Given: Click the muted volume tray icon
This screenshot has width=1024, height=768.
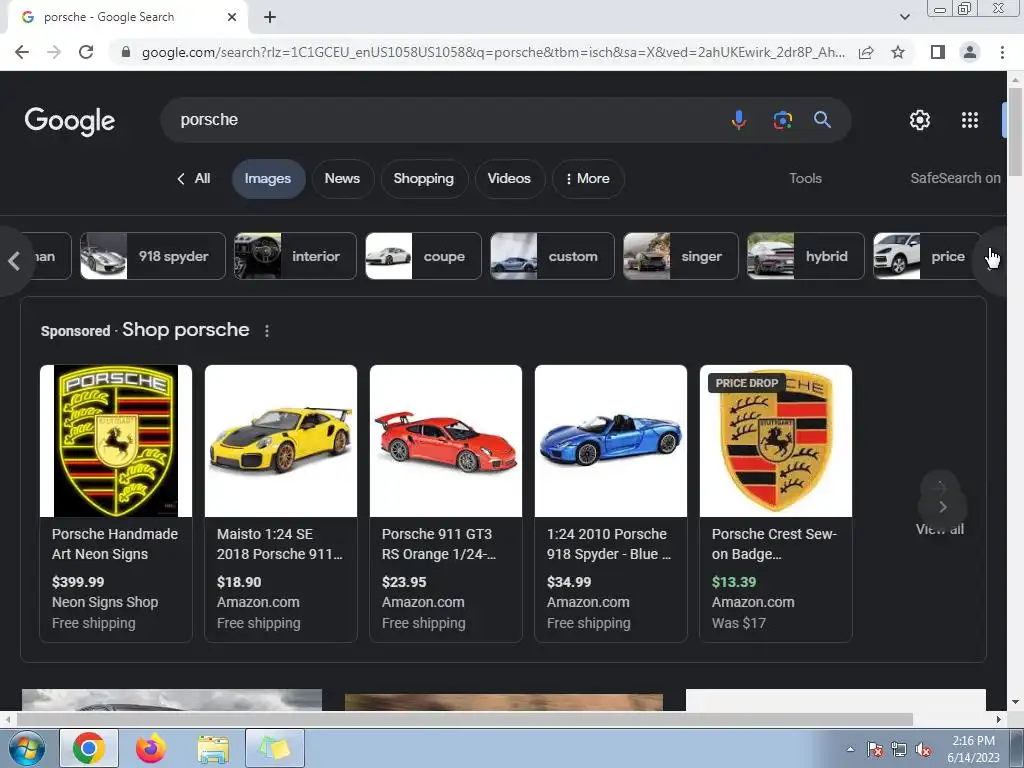Looking at the screenshot, I should [x=923, y=750].
